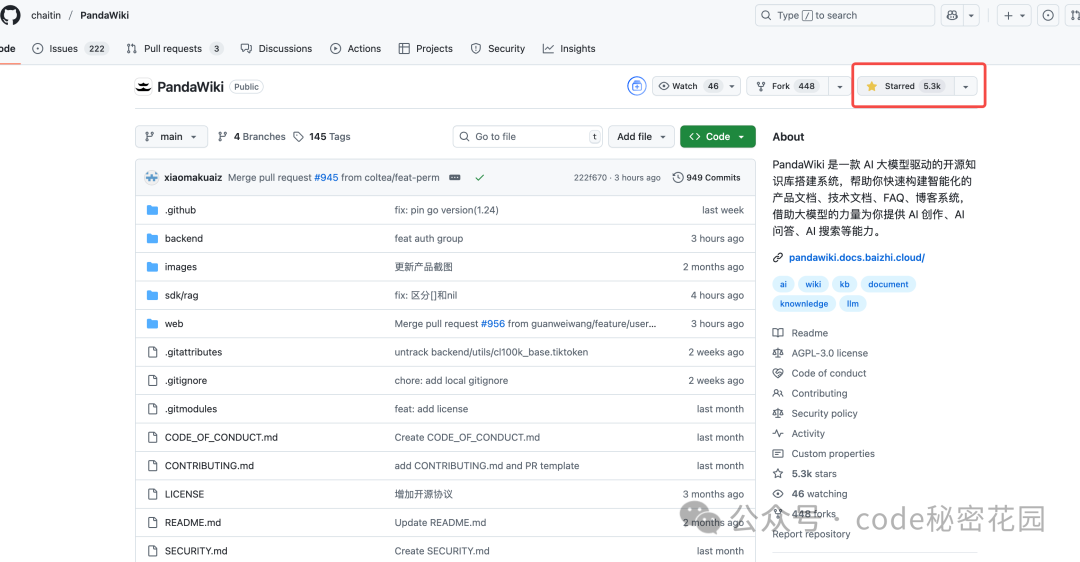Switch to the Discussions tab

click(276, 48)
